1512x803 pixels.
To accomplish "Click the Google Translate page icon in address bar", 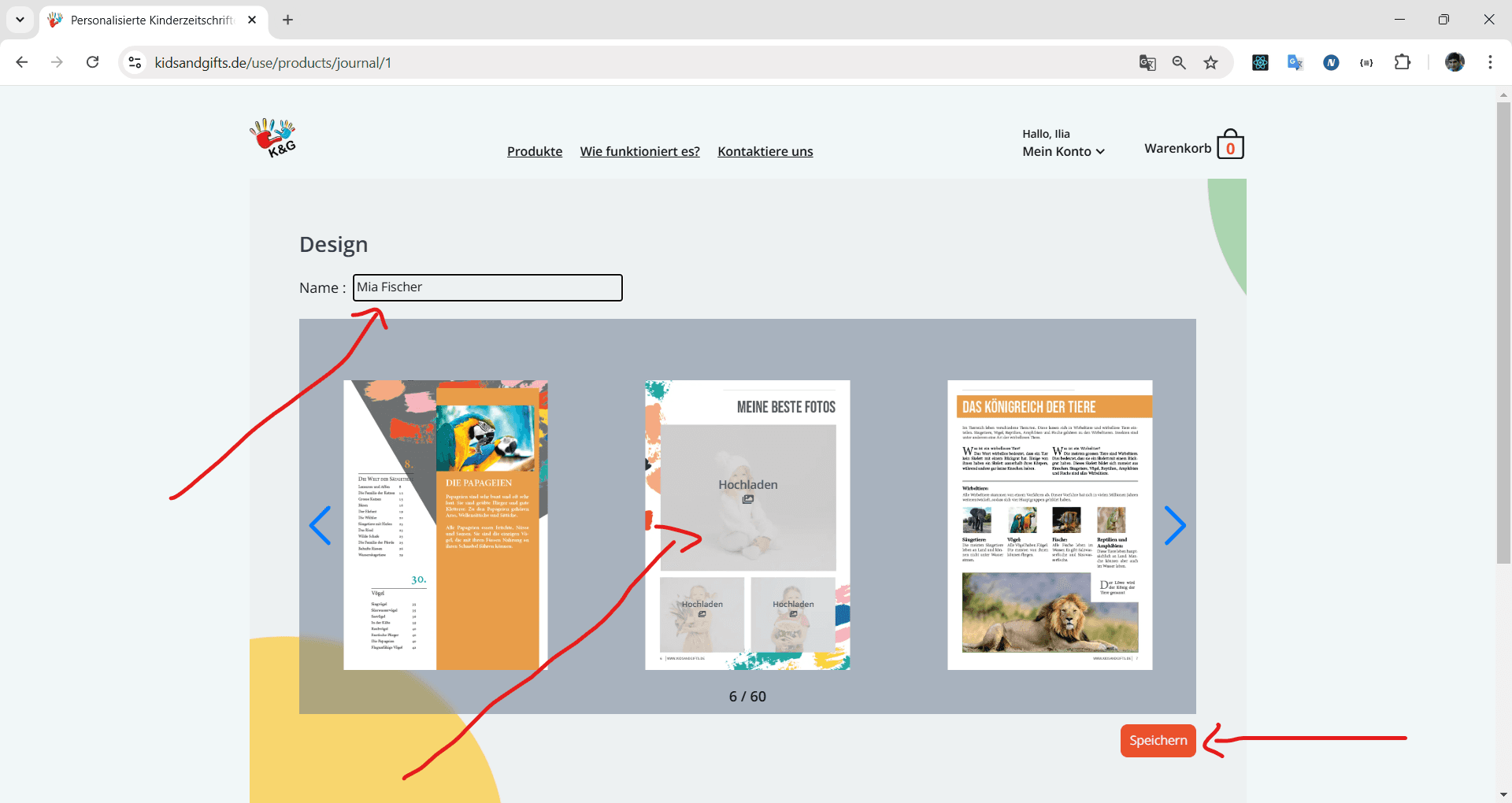I will 1147,63.
